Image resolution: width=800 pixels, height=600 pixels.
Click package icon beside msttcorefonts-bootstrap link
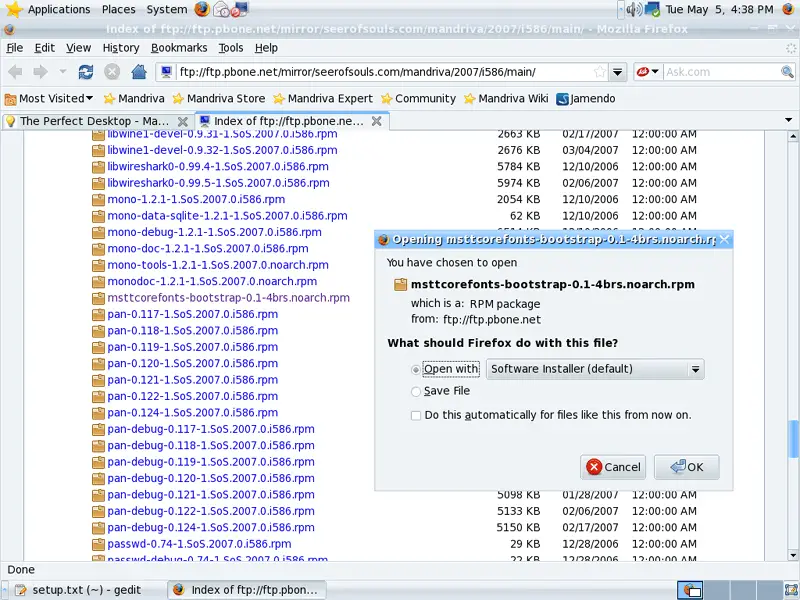(x=98, y=298)
